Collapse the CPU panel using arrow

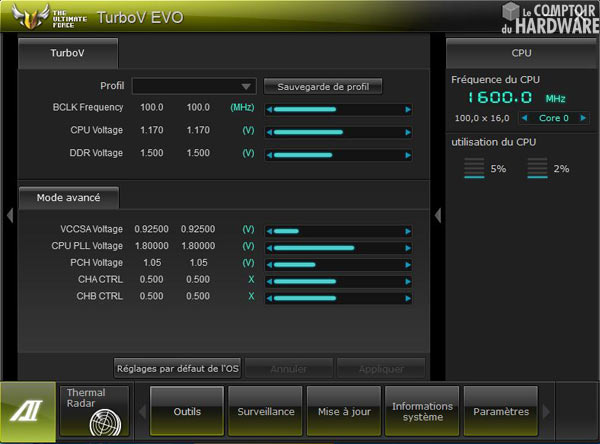click(x=437, y=215)
